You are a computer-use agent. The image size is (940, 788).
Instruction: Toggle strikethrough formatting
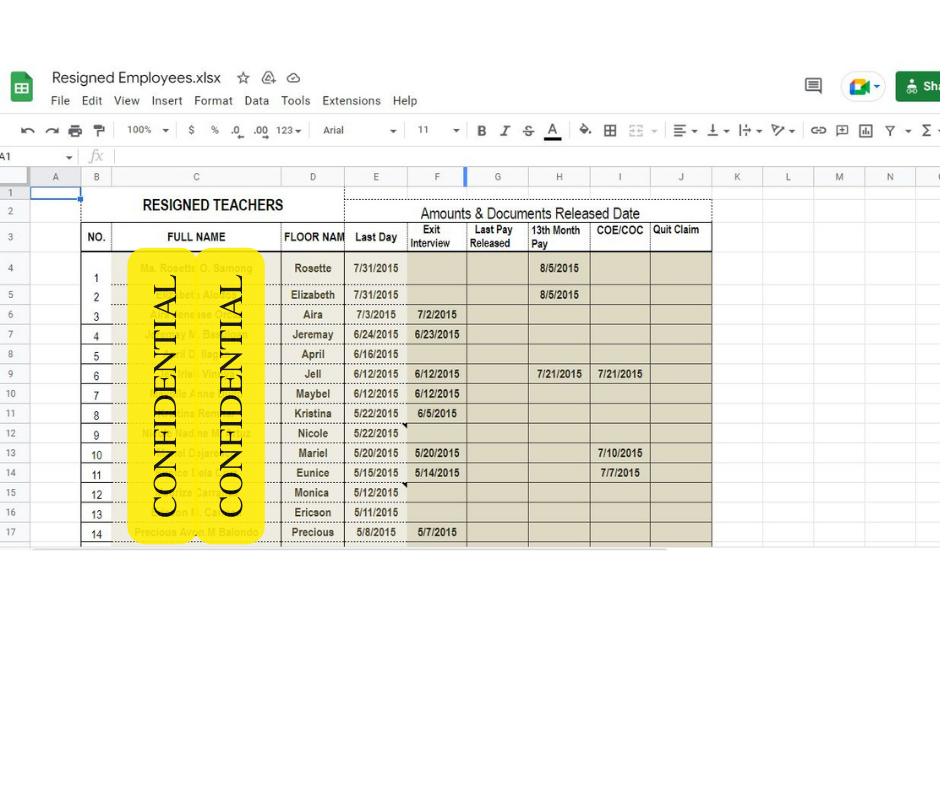click(x=528, y=130)
